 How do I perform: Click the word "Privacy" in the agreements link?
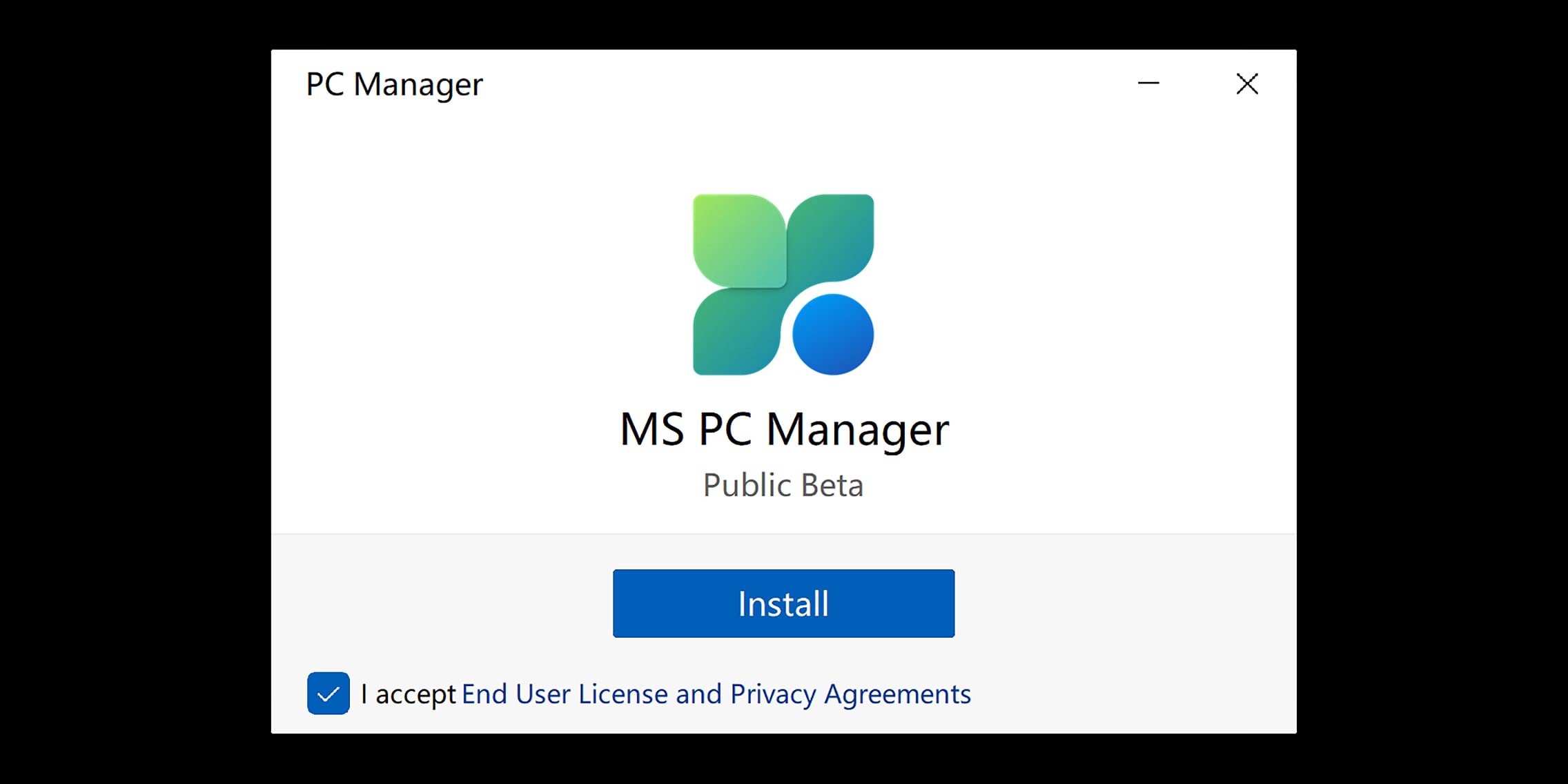[x=773, y=694]
